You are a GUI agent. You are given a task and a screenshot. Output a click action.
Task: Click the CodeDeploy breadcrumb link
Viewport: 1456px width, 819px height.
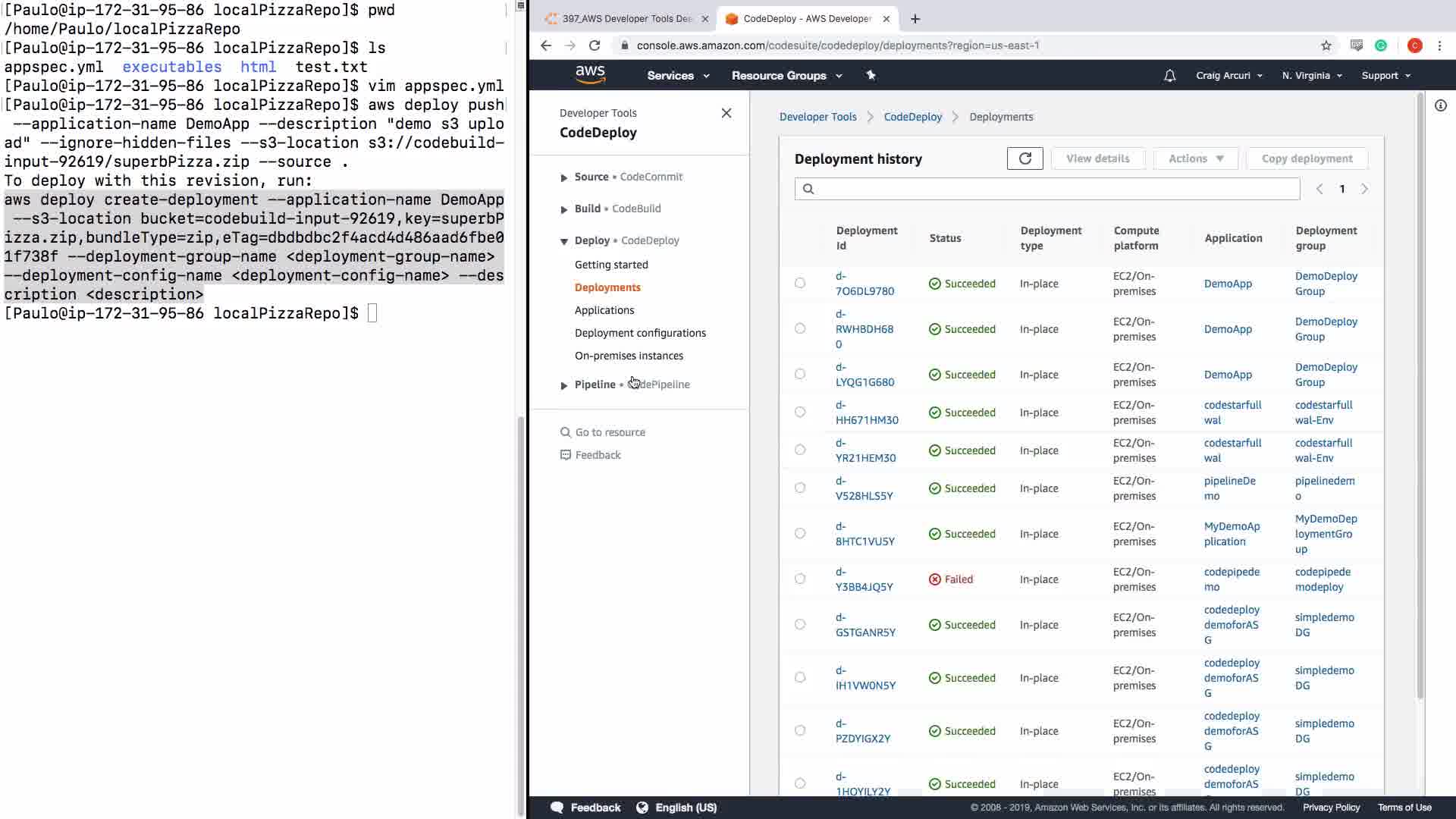pyautogui.click(x=912, y=117)
